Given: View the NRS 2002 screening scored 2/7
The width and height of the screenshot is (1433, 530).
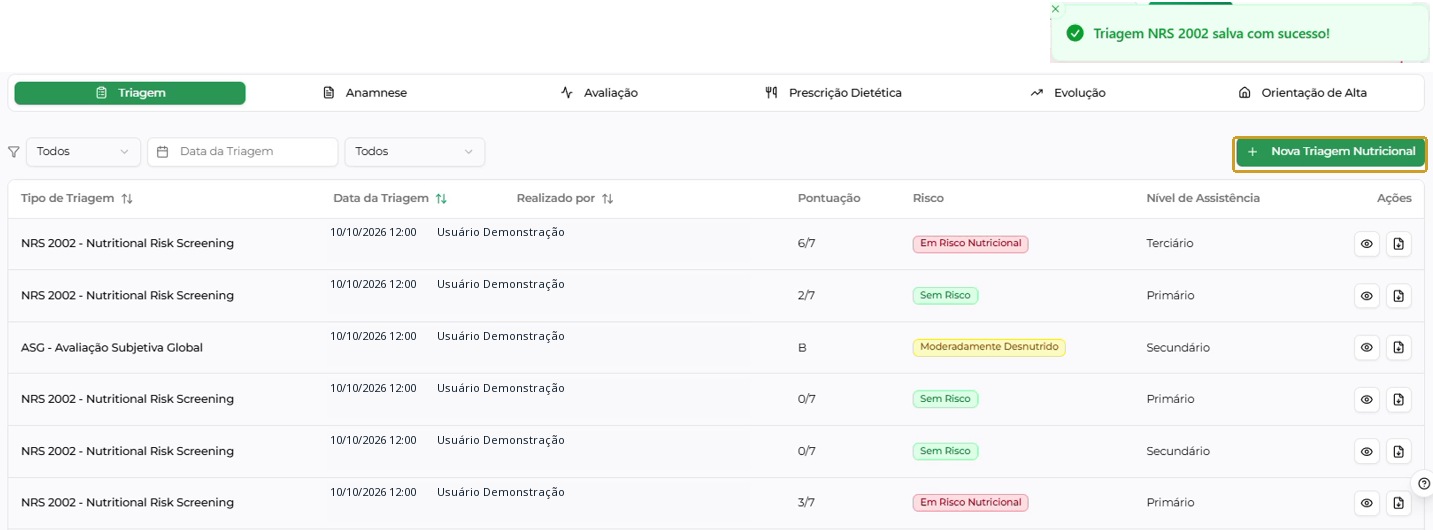Looking at the screenshot, I should pyautogui.click(x=1366, y=296).
